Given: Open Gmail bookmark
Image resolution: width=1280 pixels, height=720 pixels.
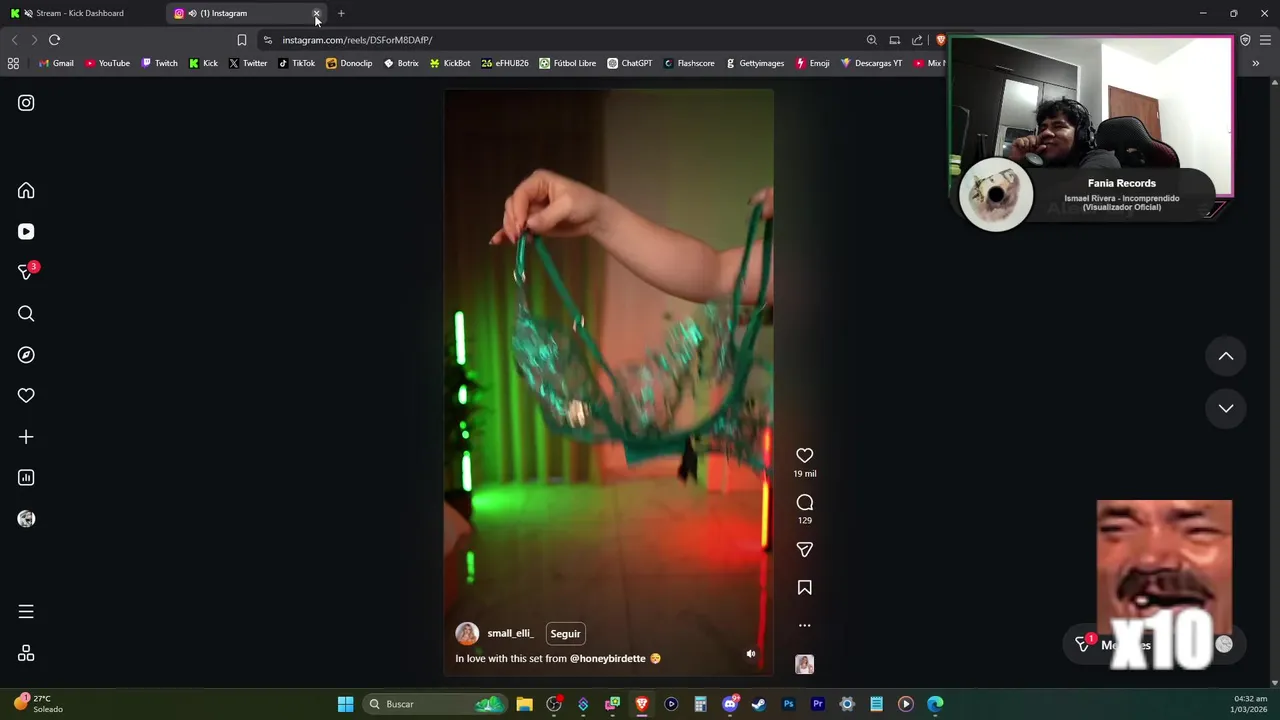Looking at the screenshot, I should pos(56,63).
